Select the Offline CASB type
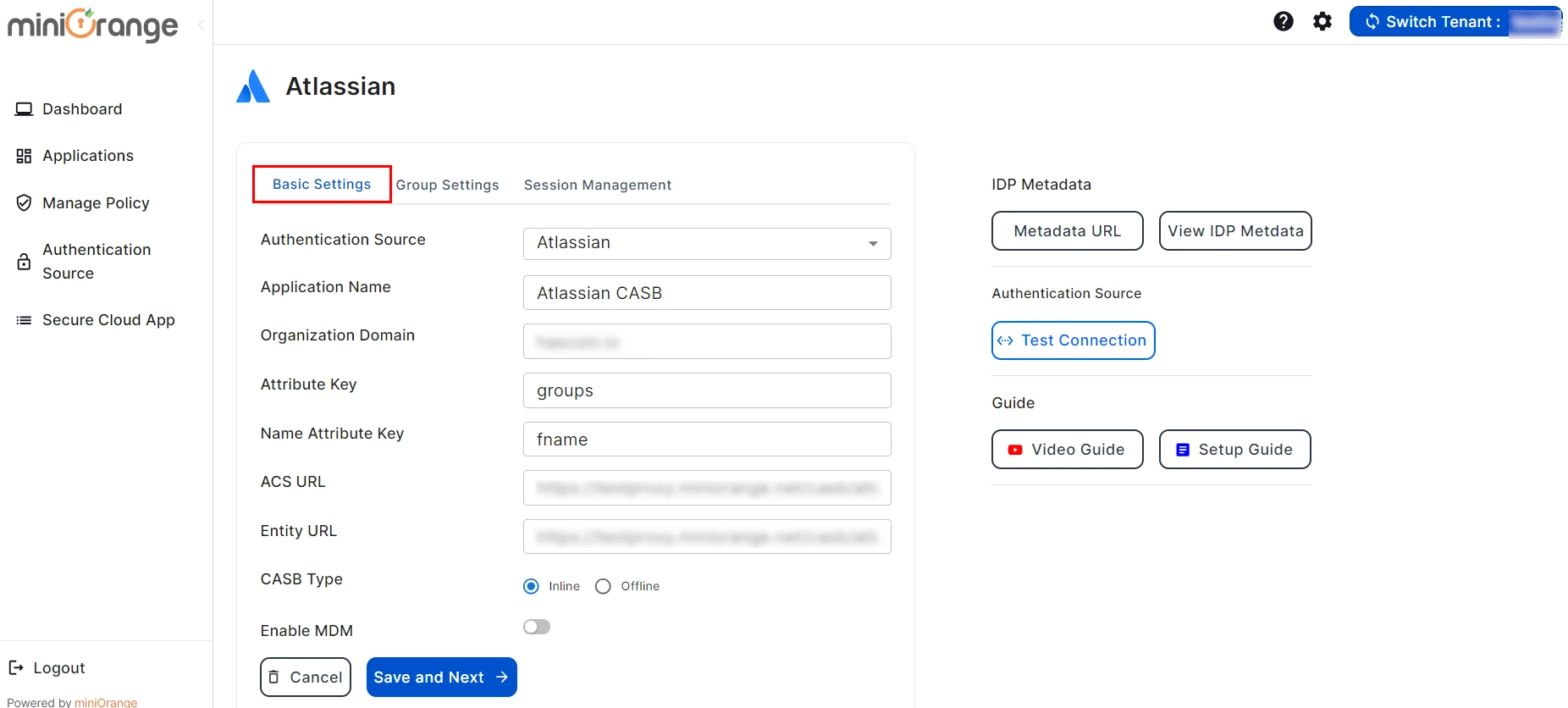This screenshot has height=708, width=1568. click(x=603, y=586)
